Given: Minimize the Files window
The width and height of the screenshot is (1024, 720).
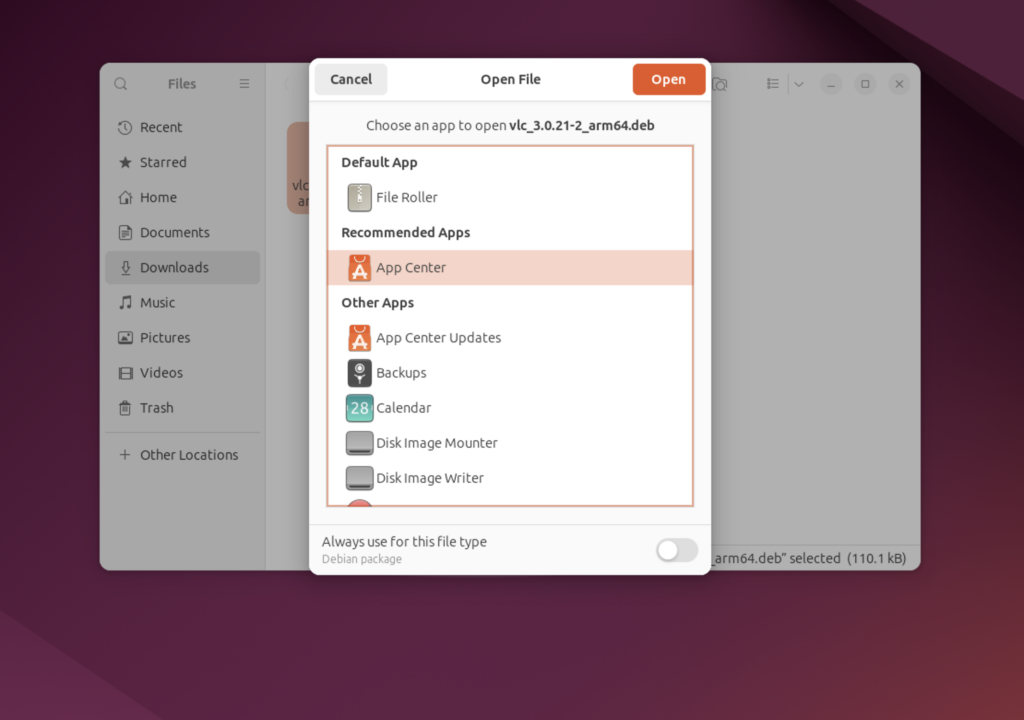Looking at the screenshot, I should tap(831, 84).
